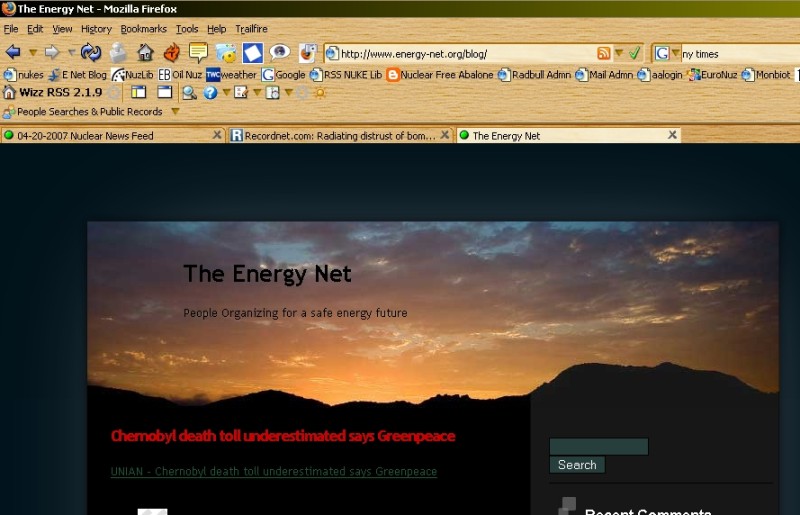Open the dropdown next to the Wizz RSS help icon
This screenshot has height=515, width=800.
(226, 92)
